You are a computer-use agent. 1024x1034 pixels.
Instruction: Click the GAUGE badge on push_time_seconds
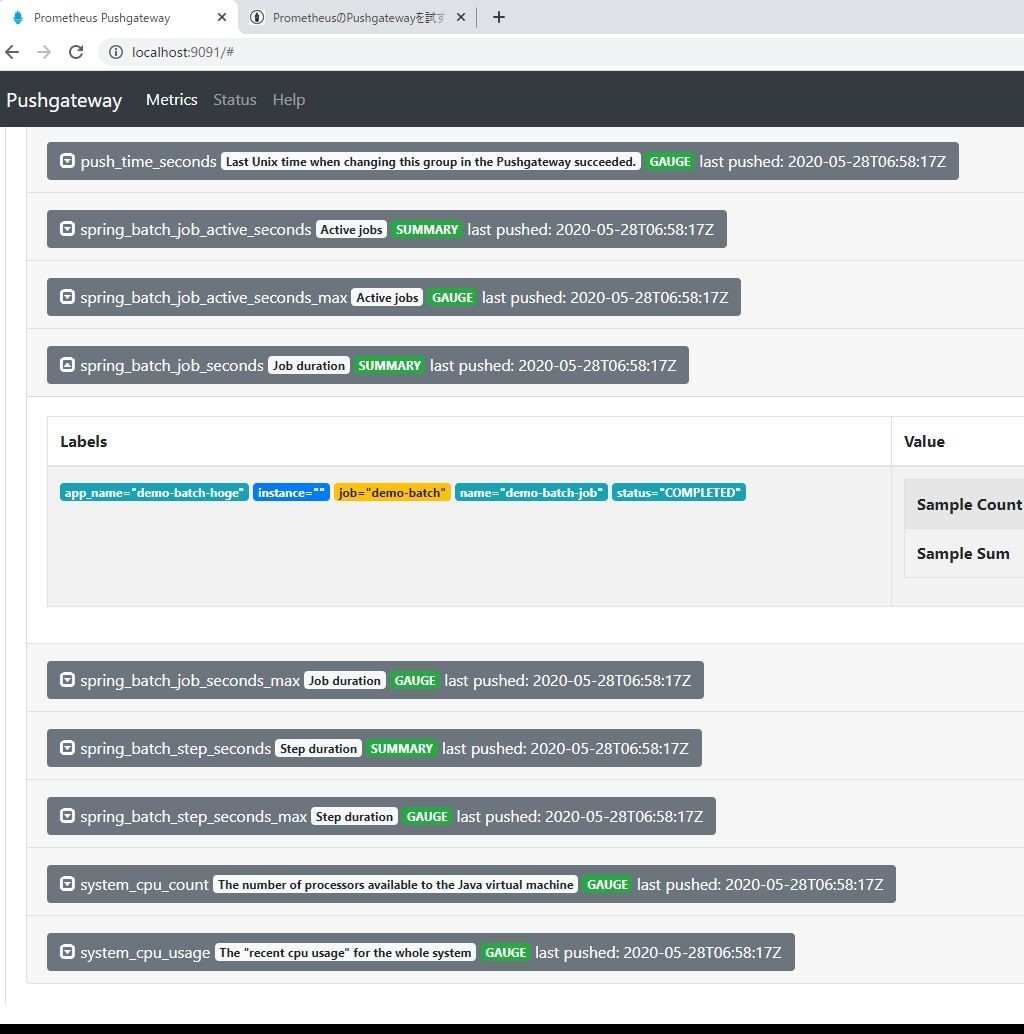pos(670,162)
